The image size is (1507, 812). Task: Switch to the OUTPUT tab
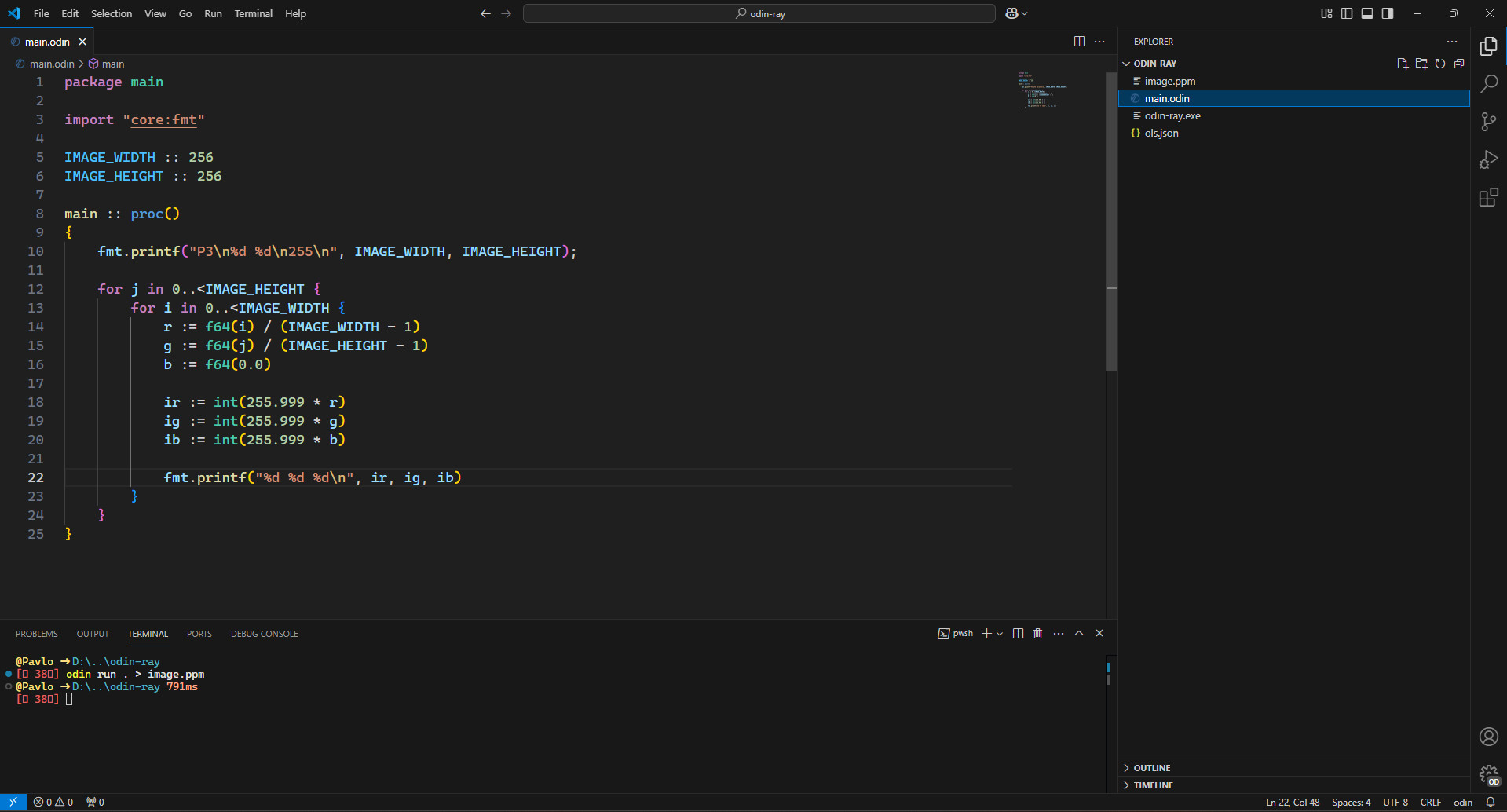click(x=93, y=634)
